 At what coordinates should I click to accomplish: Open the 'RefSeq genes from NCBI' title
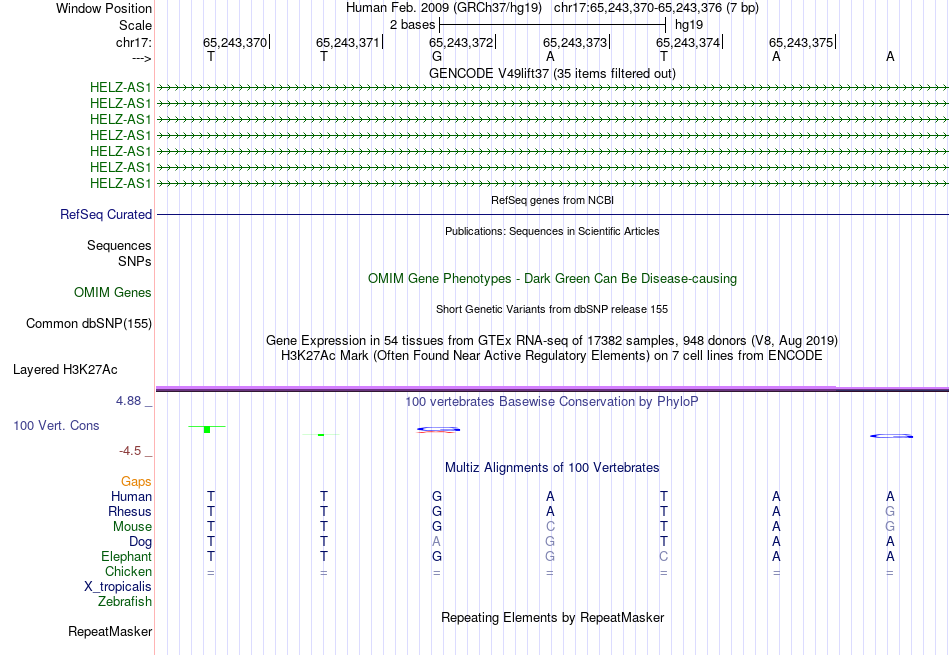(x=552, y=200)
